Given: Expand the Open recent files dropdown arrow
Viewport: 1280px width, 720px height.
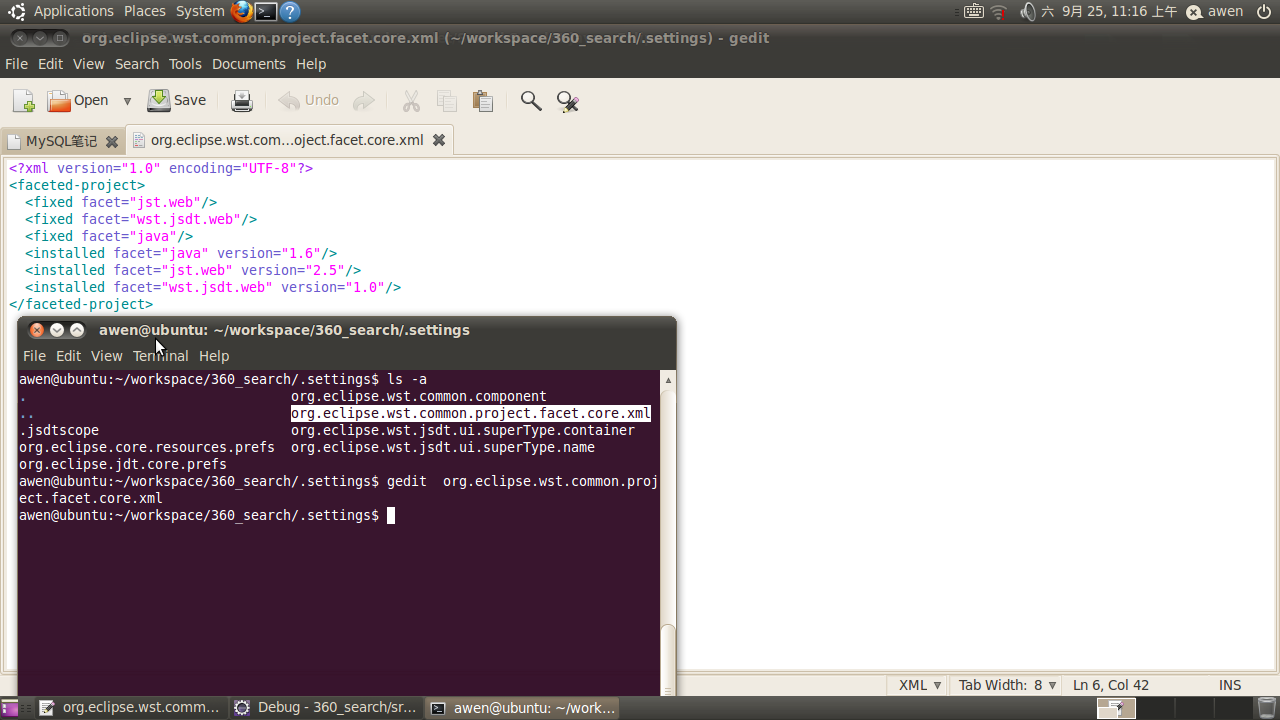Looking at the screenshot, I should pyautogui.click(x=127, y=101).
